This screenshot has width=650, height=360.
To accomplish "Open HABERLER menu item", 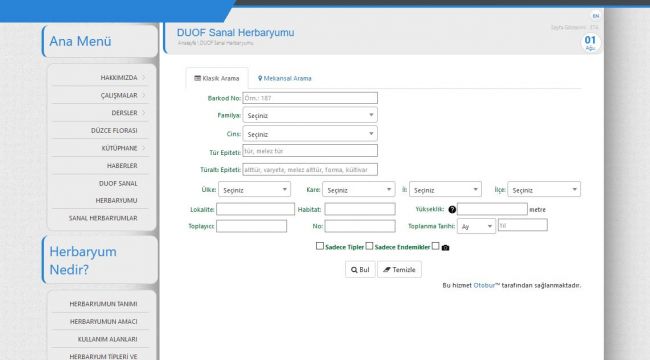I will pyautogui.click(x=122, y=165).
